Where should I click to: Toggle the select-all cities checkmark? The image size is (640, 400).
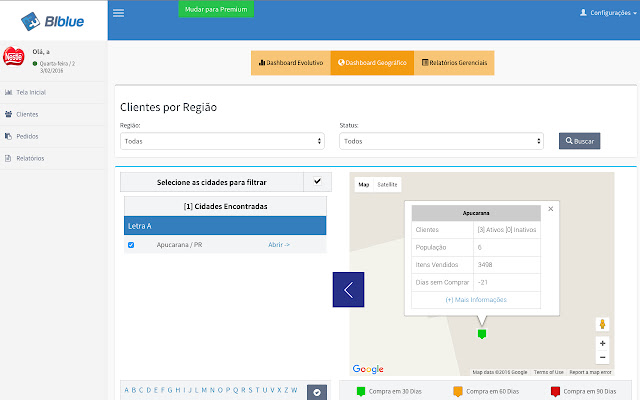pyautogui.click(x=317, y=181)
